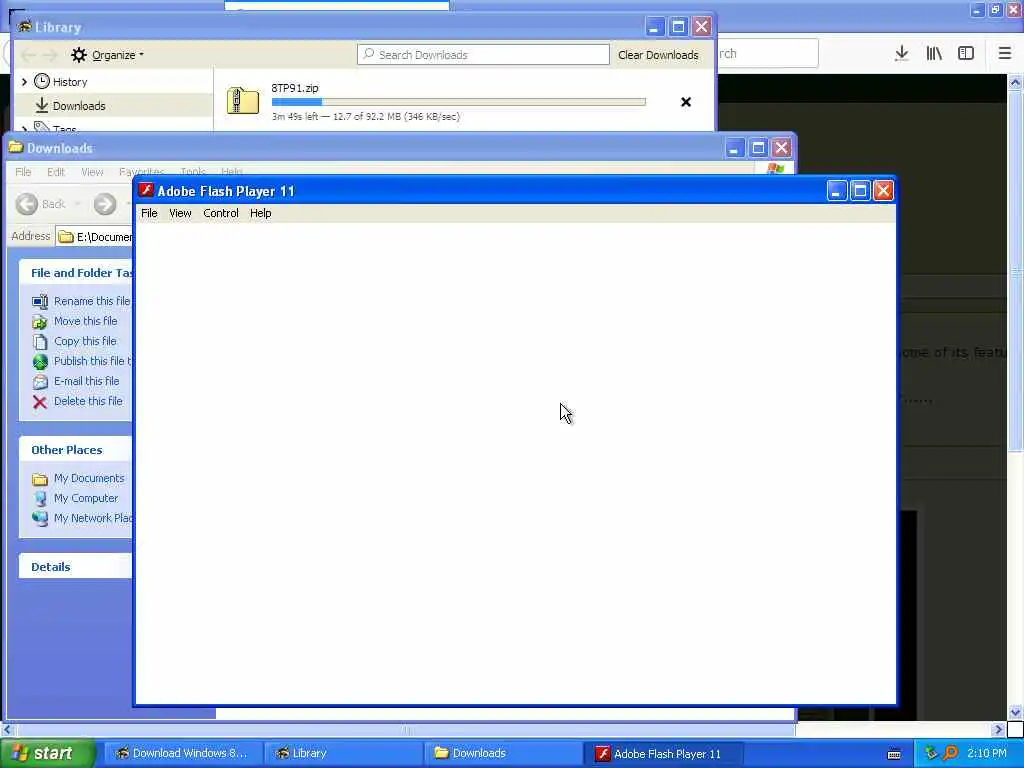This screenshot has height=768, width=1024.
Task: Click the Clear Downloads button
Action: pyautogui.click(x=658, y=55)
